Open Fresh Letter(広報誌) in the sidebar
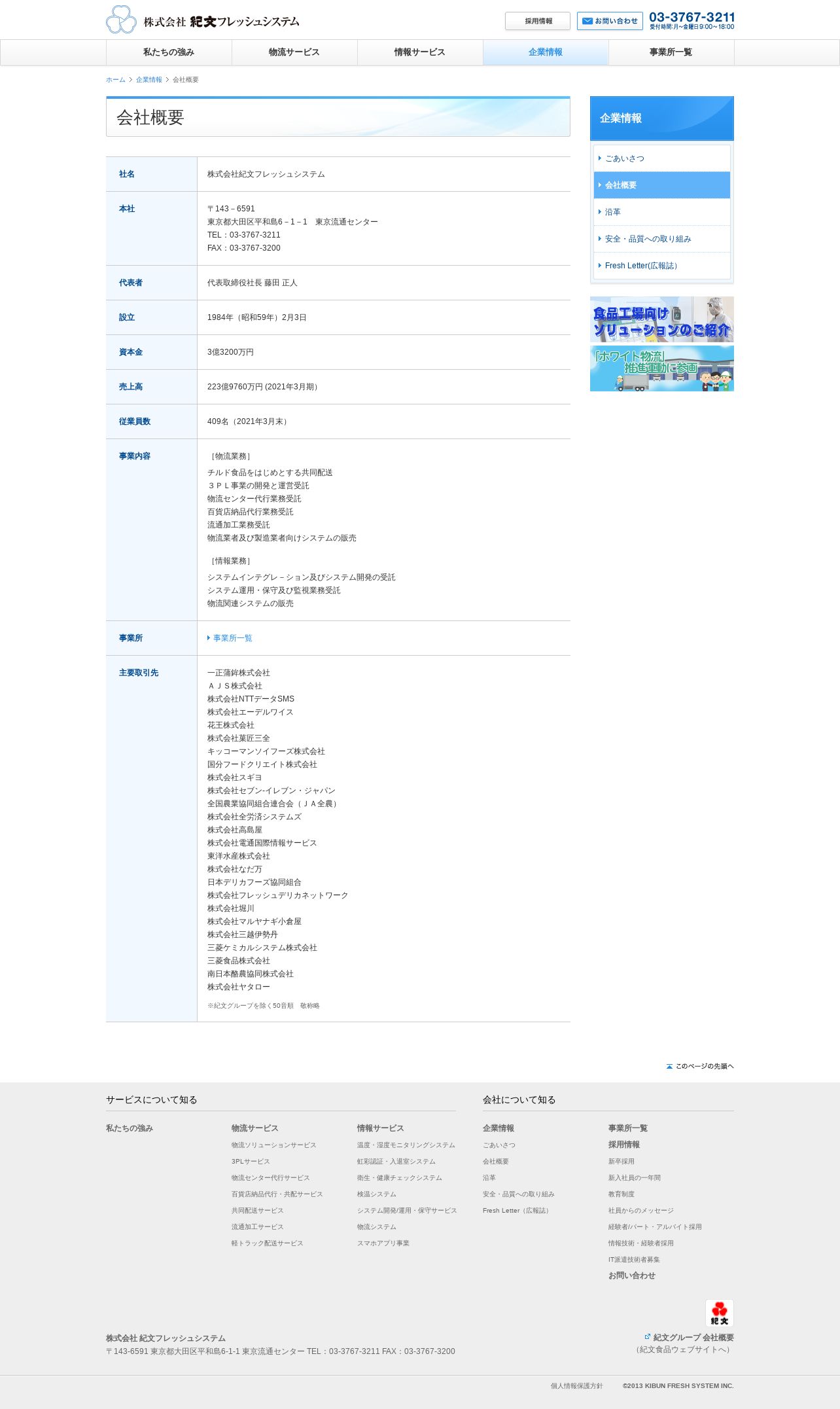 click(662, 266)
